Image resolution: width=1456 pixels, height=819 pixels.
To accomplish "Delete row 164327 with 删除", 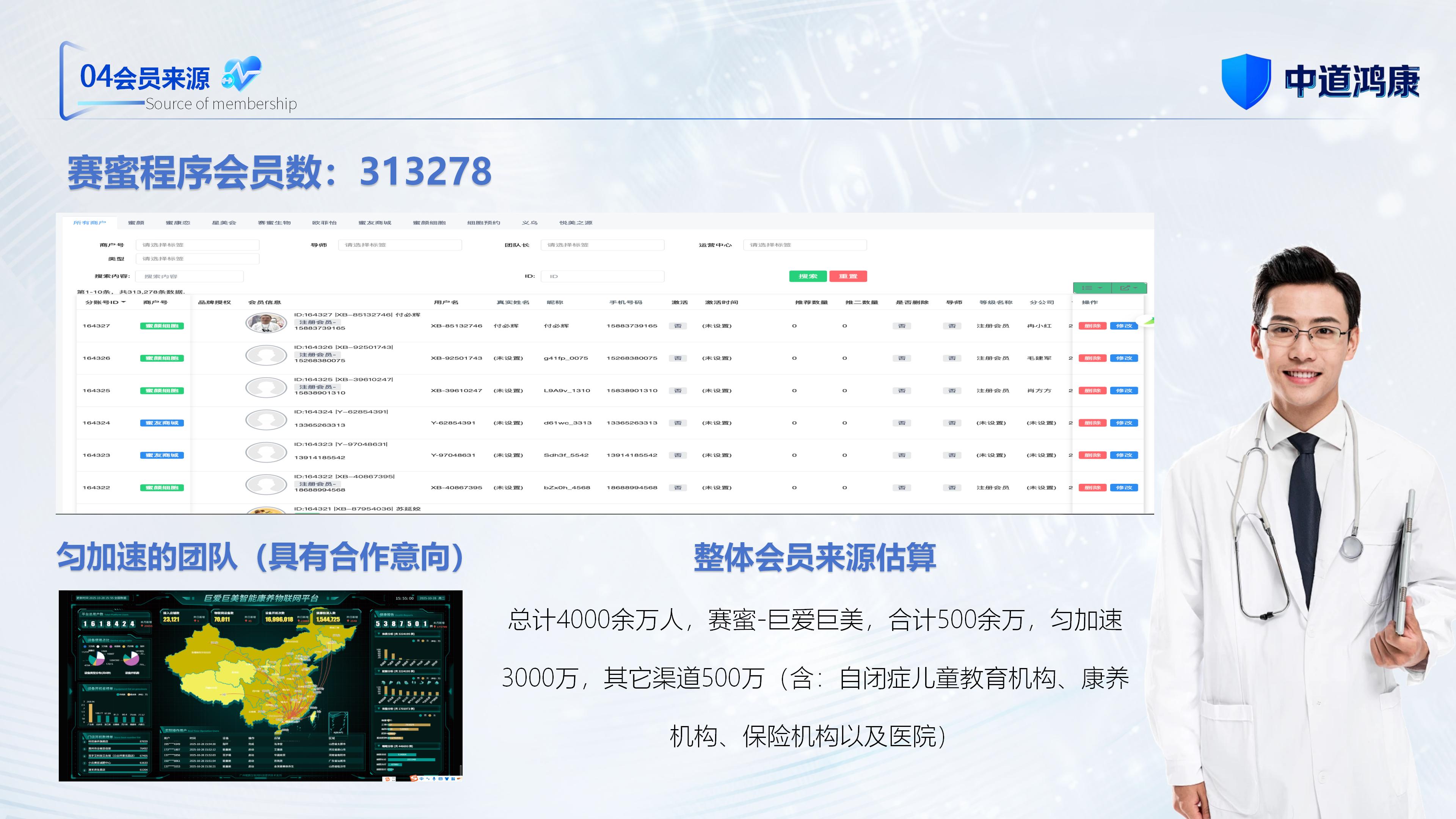I will click(1092, 326).
